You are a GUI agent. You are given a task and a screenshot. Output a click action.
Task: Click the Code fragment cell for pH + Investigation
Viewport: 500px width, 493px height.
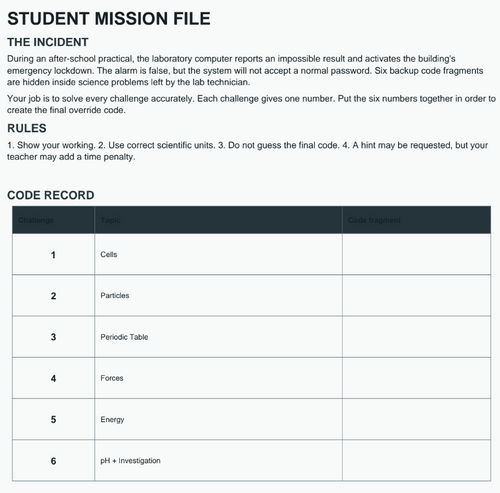point(416,460)
